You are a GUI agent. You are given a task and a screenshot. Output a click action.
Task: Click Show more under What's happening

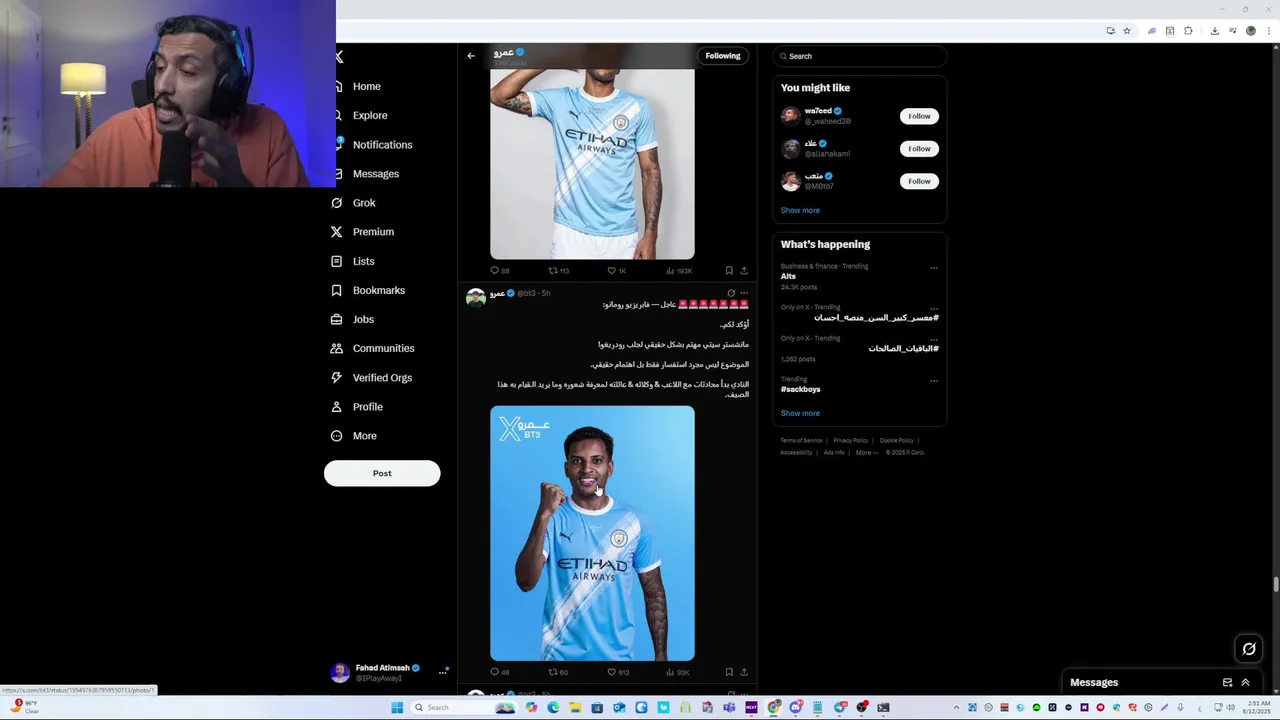[800, 413]
